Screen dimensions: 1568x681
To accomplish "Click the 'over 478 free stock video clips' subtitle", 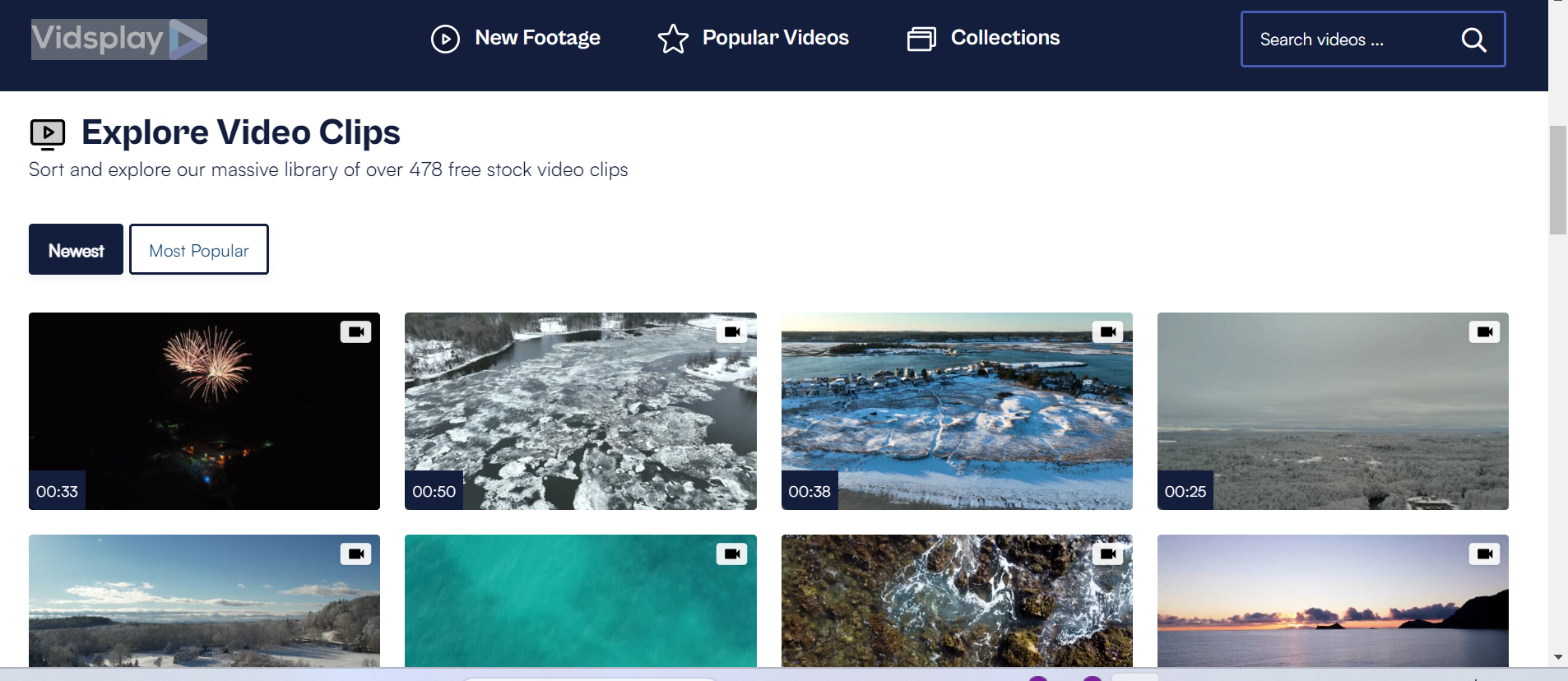I will [497, 169].
